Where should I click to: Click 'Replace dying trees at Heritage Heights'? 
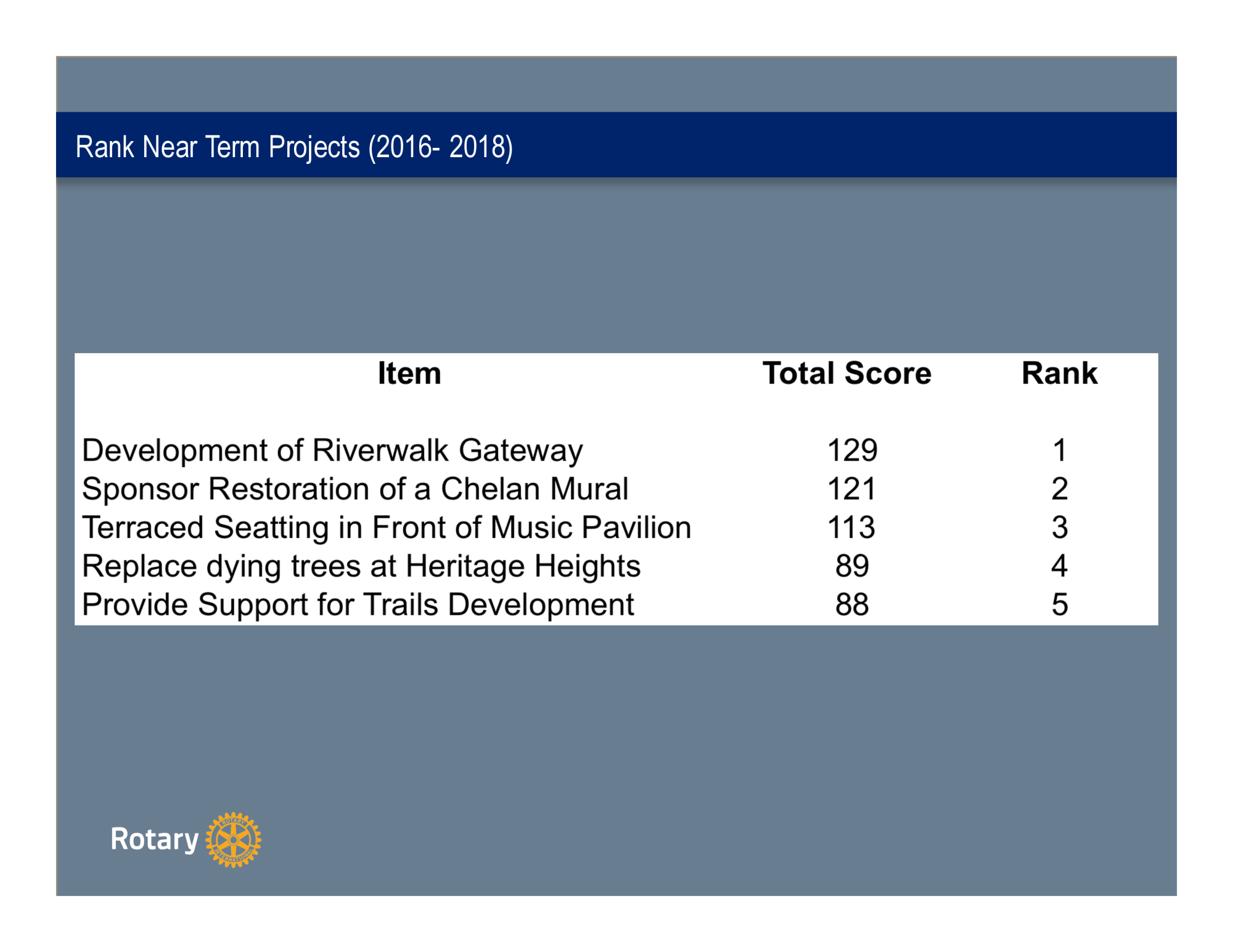pyautogui.click(x=361, y=566)
